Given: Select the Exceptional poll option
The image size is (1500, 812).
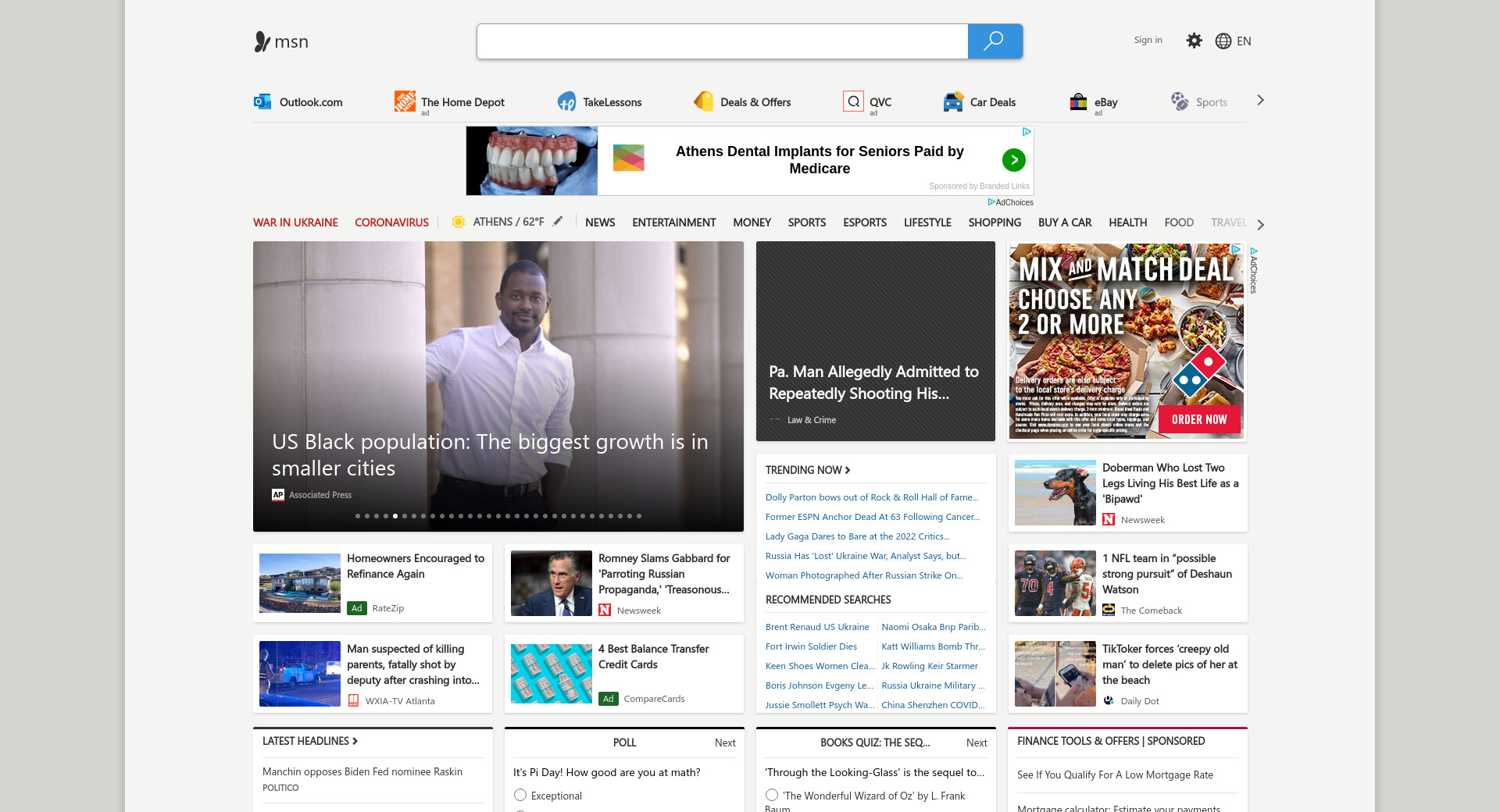Looking at the screenshot, I should pos(520,795).
